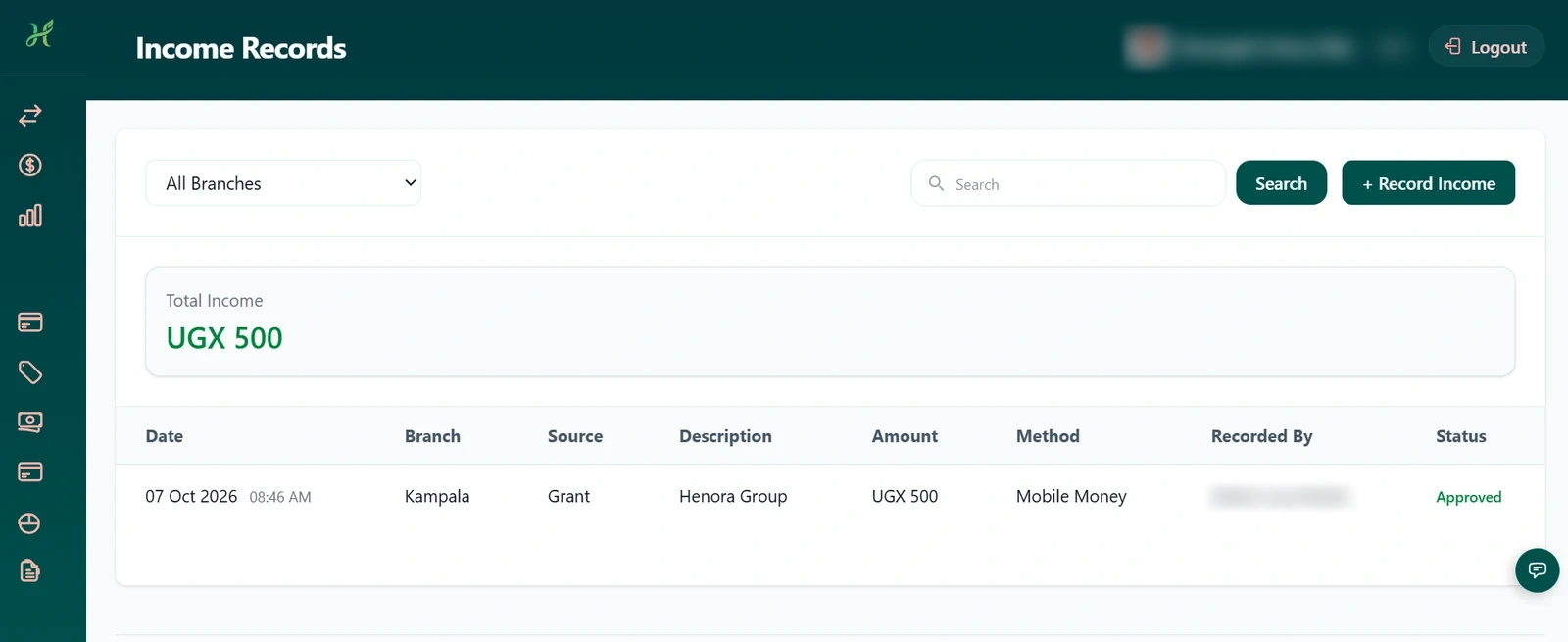The image size is (1568, 642).
Task: Click the green Search button
Action: 1281,183
